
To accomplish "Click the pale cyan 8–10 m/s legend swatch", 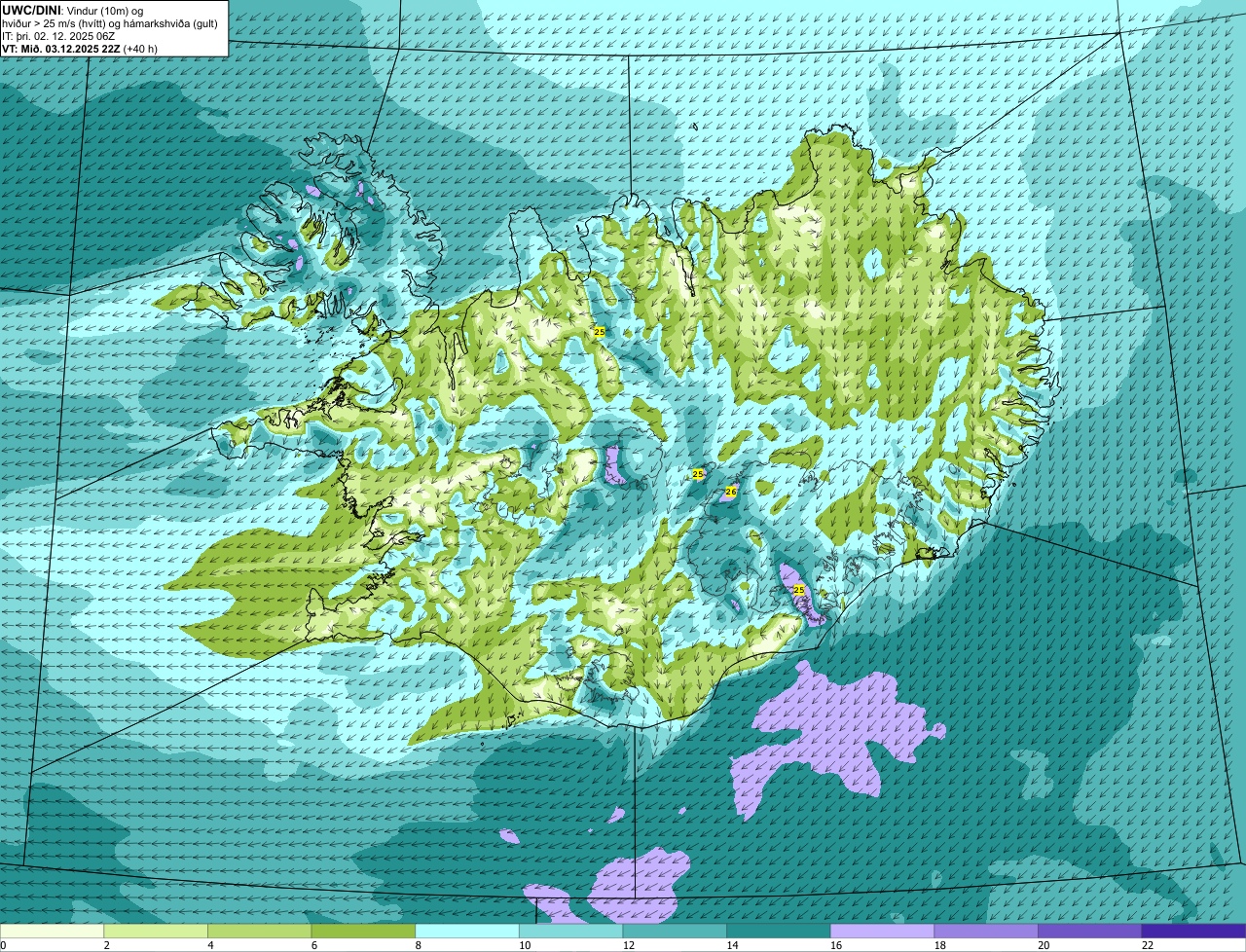I will (x=467, y=931).
